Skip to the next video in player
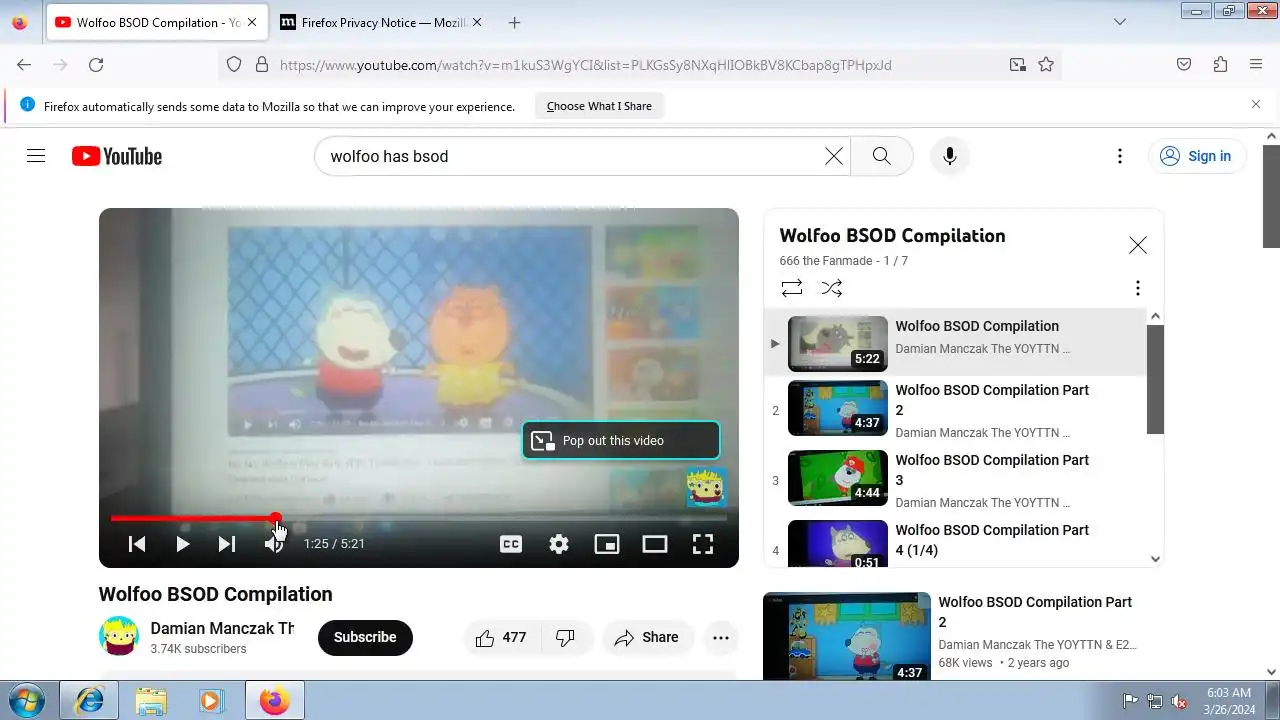1280x720 pixels. point(227,544)
